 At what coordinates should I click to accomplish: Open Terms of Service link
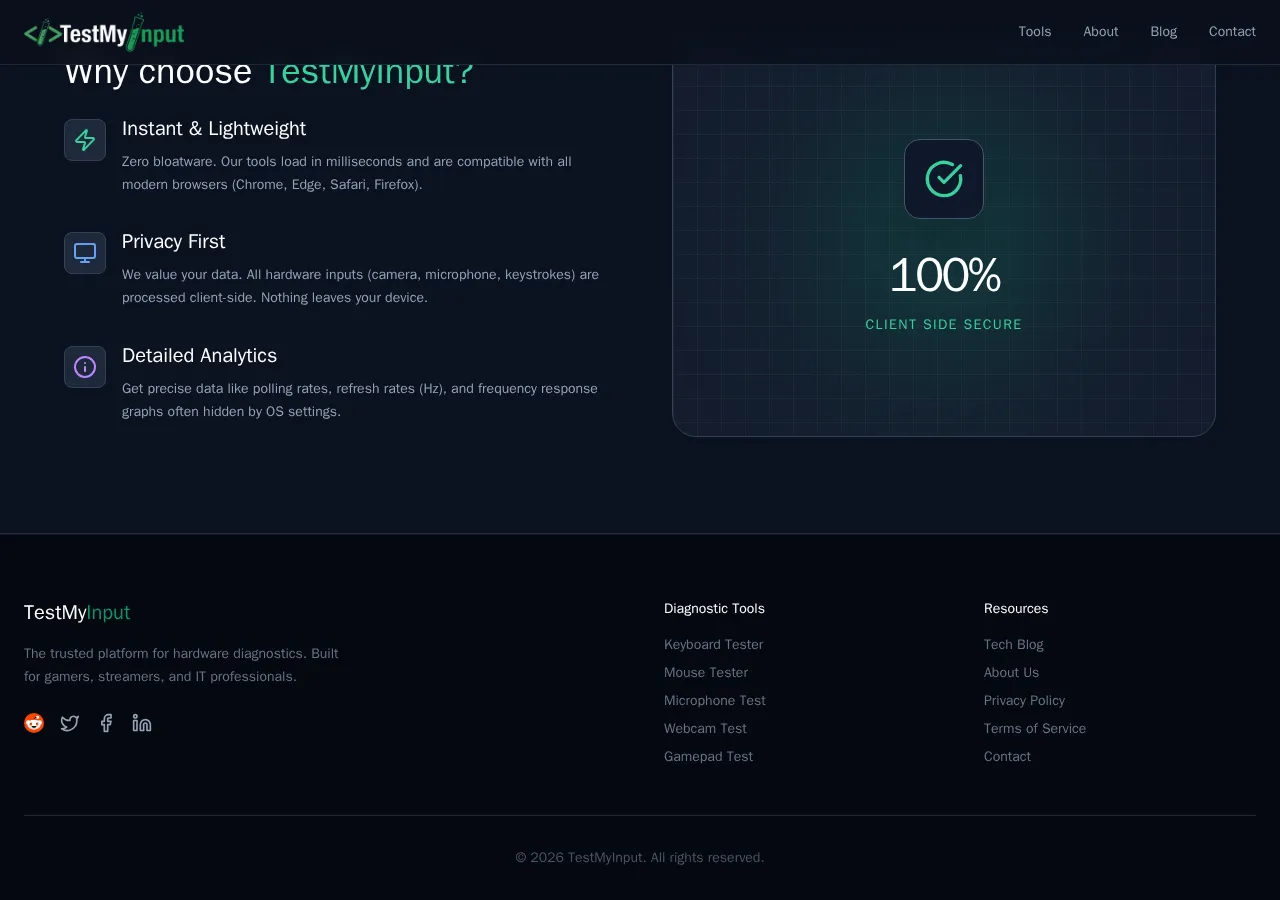pyautogui.click(x=1035, y=729)
